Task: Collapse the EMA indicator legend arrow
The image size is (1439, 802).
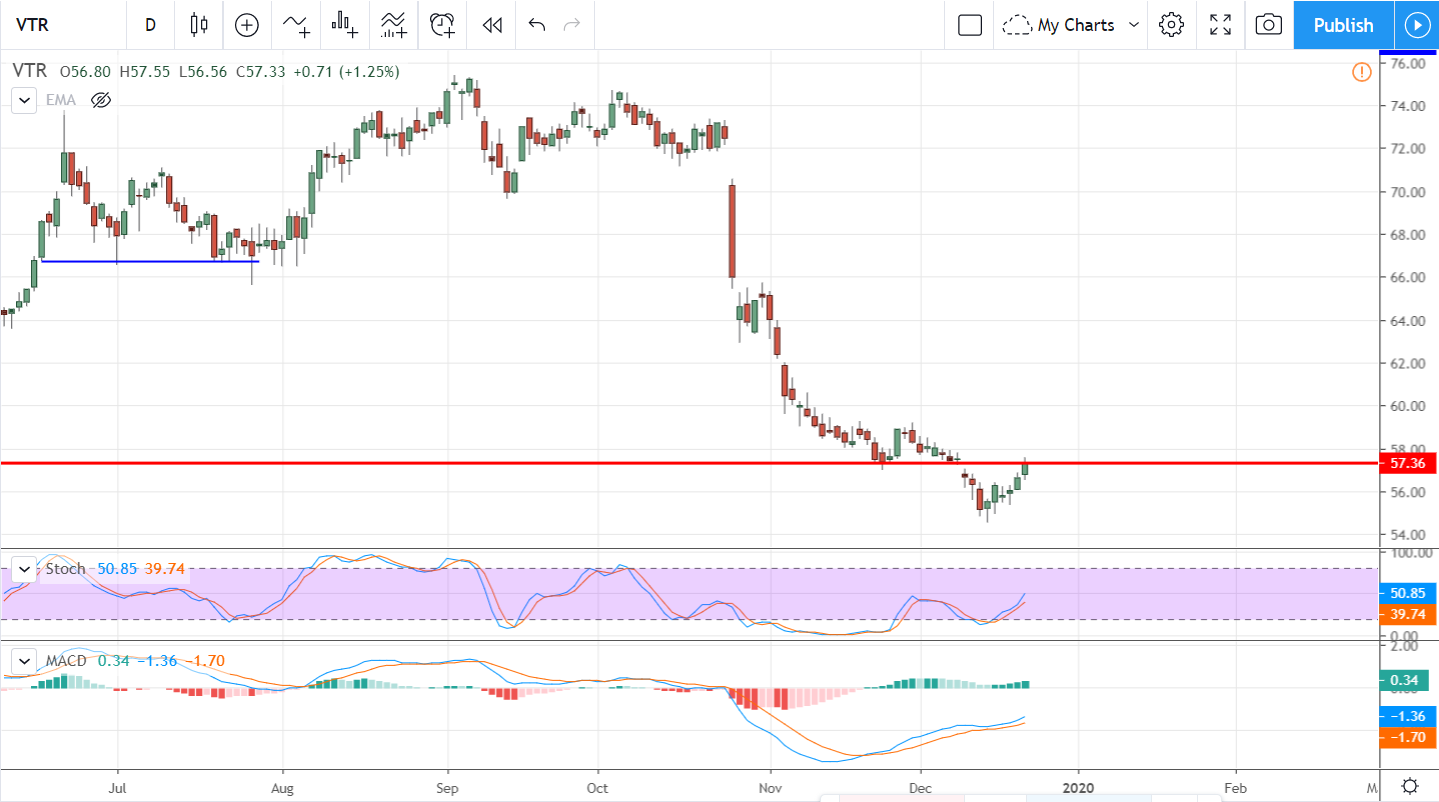Action: click(x=24, y=100)
